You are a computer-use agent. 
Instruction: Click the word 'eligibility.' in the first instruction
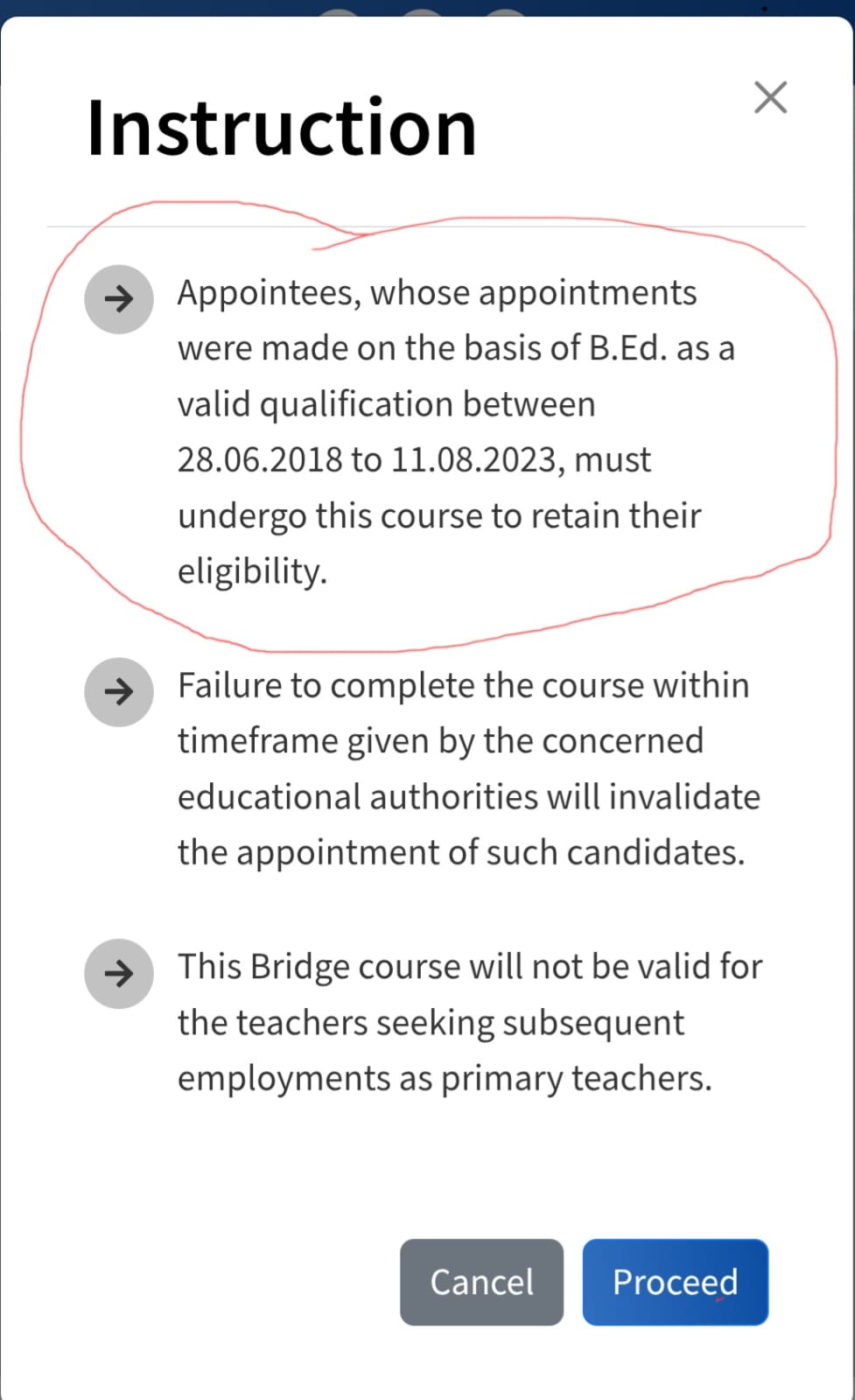252,572
